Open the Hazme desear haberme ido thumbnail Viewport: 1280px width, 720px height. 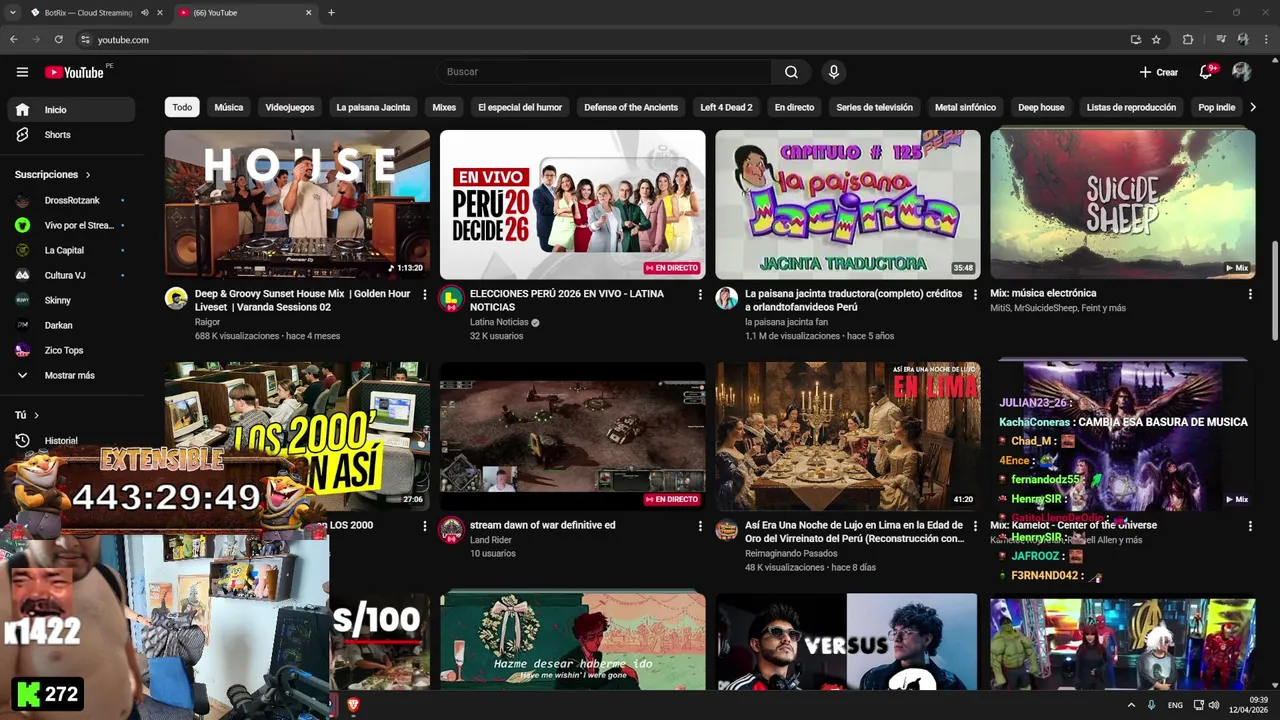(x=573, y=641)
